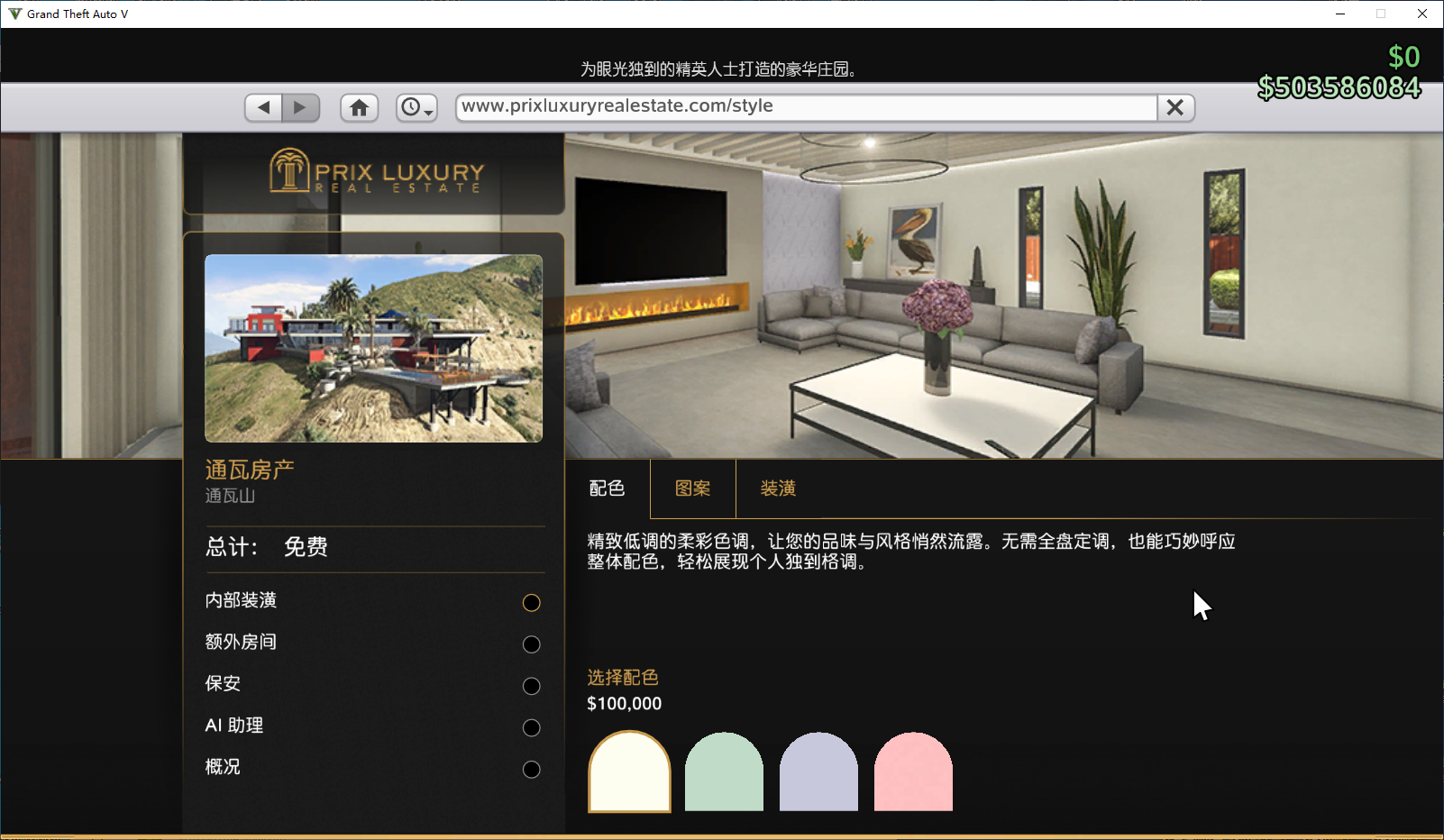Image resolution: width=1444 pixels, height=840 pixels.
Task: Go forward with the browser forward arrow
Action: click(x=301, y=107)
